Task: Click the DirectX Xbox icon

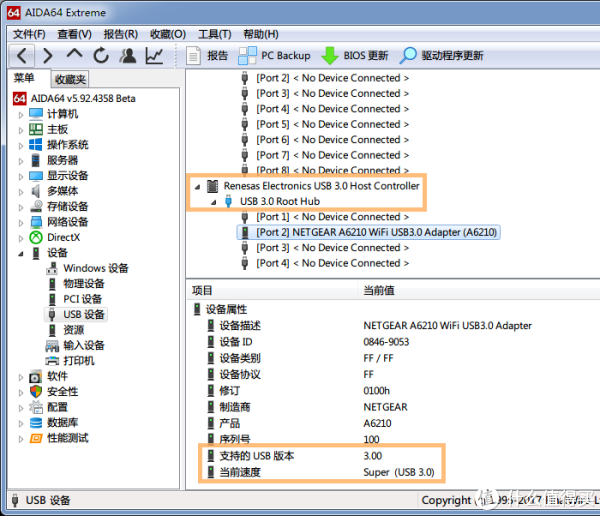Action: [x=36, y=237]
